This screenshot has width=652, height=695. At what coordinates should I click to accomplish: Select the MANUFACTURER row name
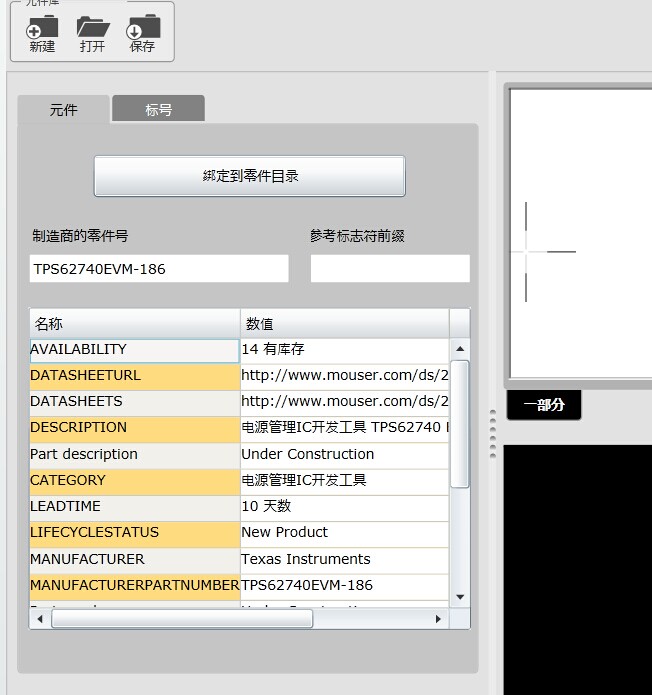pos(135,560)
